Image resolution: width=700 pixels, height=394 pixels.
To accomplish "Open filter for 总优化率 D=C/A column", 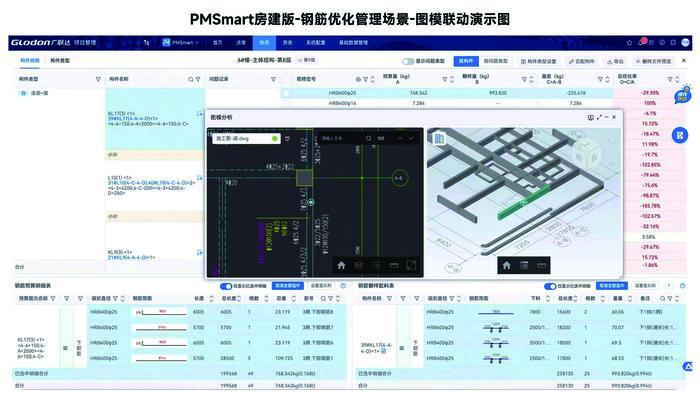I will point(670,79).
